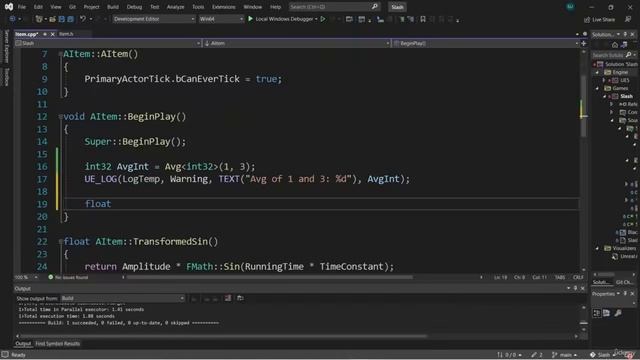Pin the Item.cpp tab

click(x=45, y=34)
